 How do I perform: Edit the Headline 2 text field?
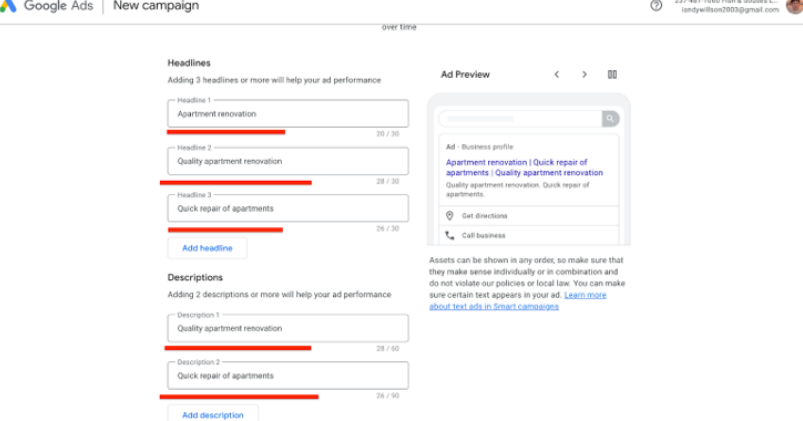(x=288, y=161)
